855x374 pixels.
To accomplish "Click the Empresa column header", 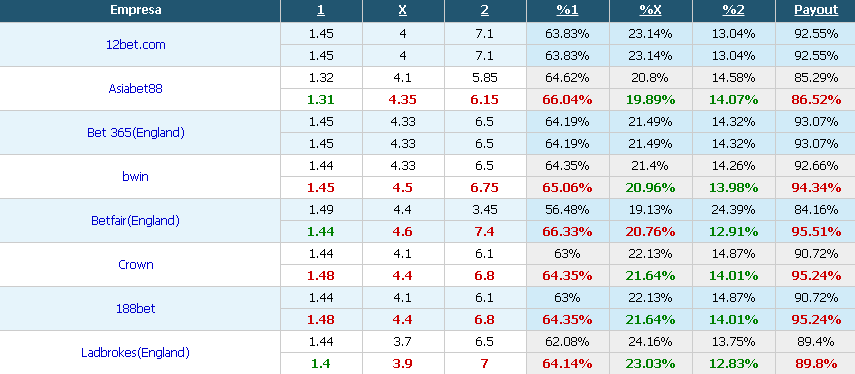I will pyautogui.click(x=136, y=10).
